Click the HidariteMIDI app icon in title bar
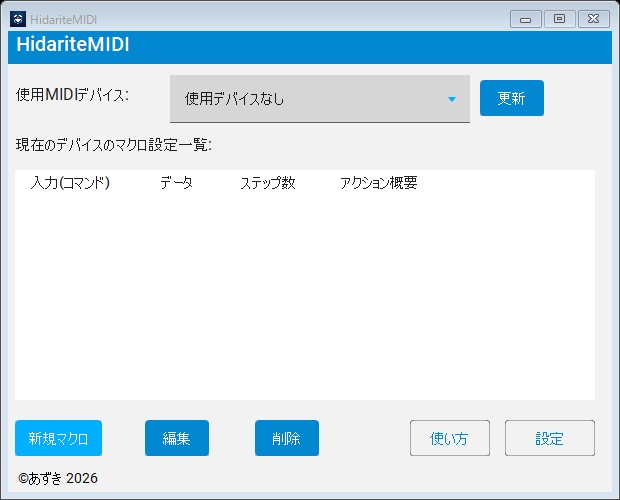620x500 pixels. (x=18, y=19)
